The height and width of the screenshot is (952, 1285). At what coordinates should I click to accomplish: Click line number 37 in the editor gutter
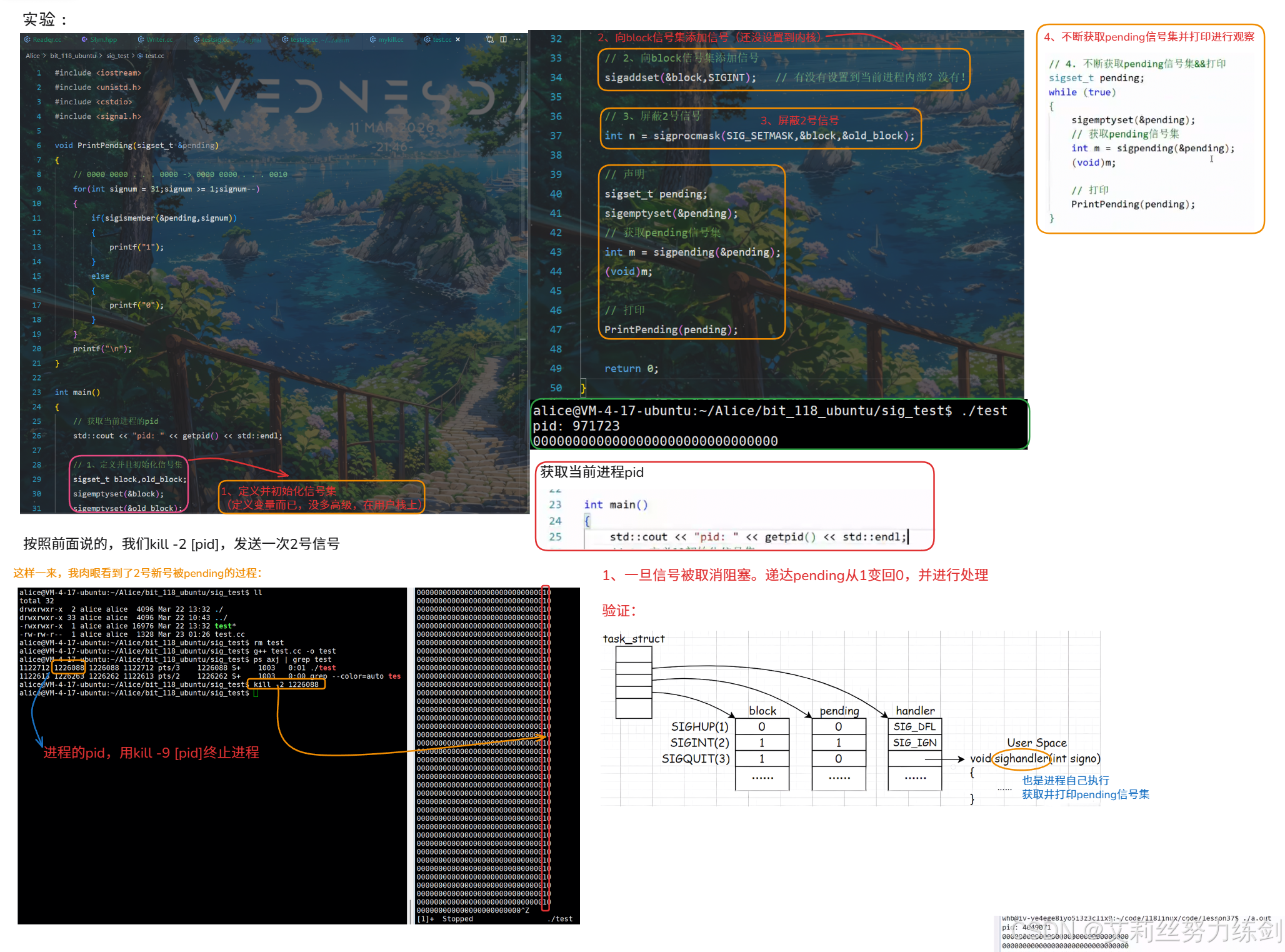click(x=556, y=136)
